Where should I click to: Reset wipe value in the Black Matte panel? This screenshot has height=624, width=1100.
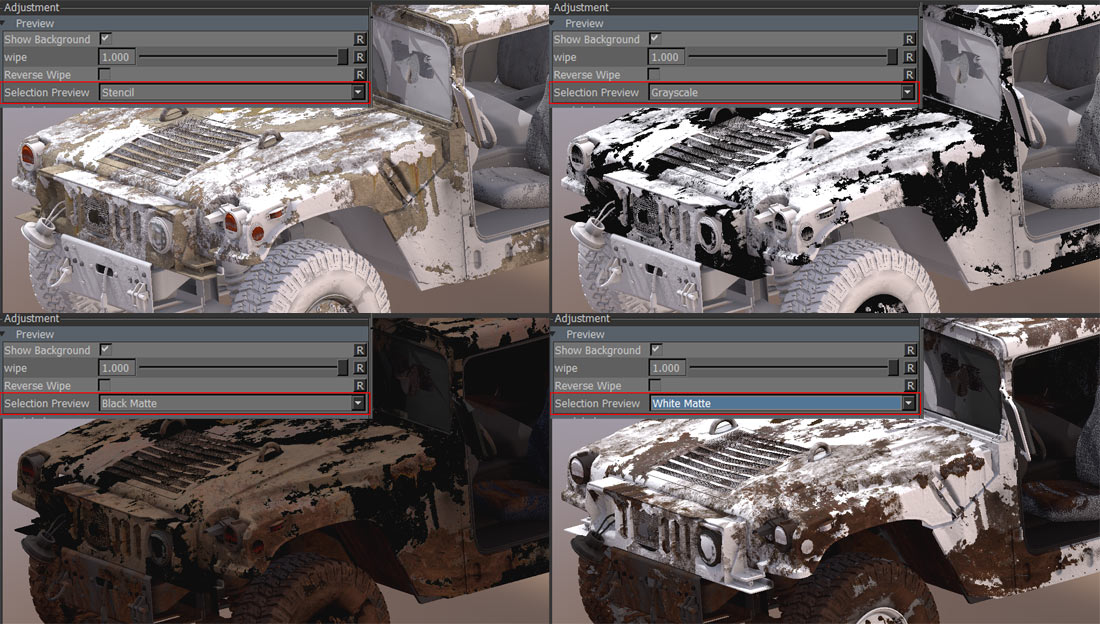[360, 368]
